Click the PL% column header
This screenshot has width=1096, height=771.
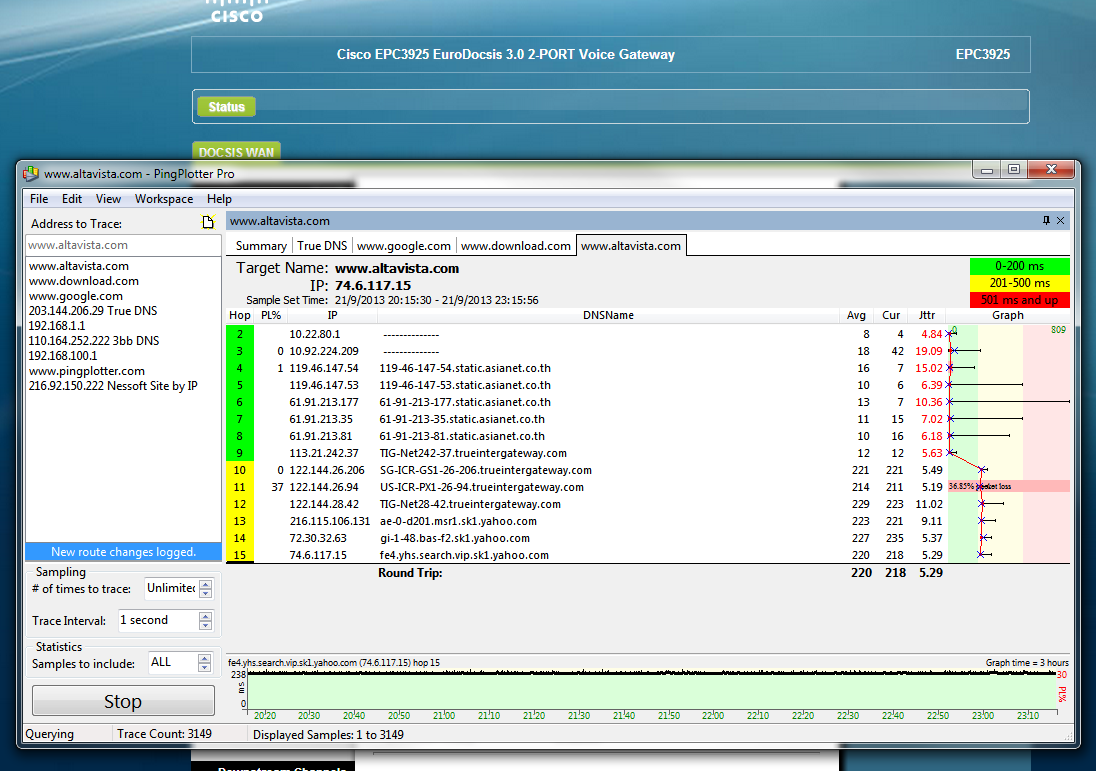click(271, 315)
